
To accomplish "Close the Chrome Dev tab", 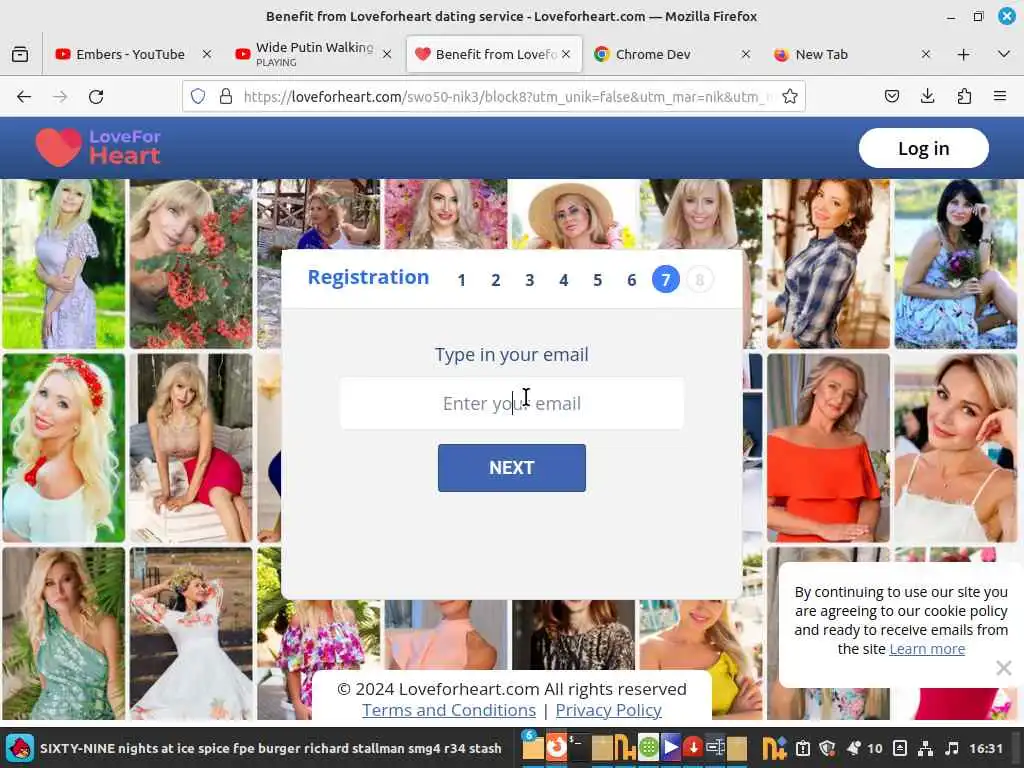I will point(746,54).
